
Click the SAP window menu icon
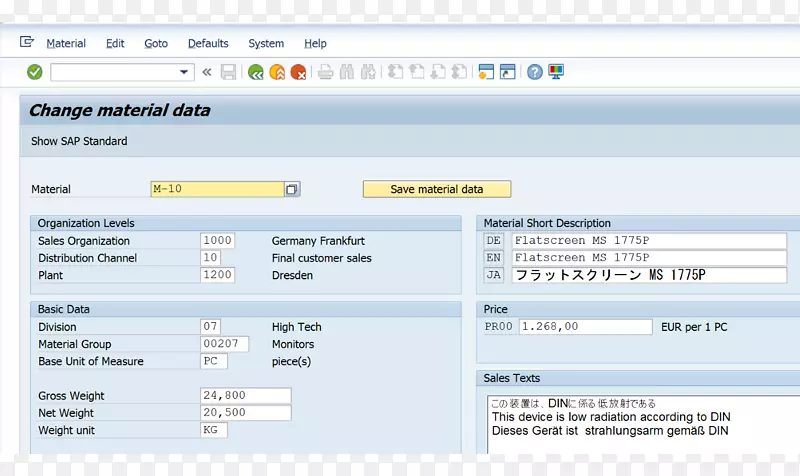(27, 42)
